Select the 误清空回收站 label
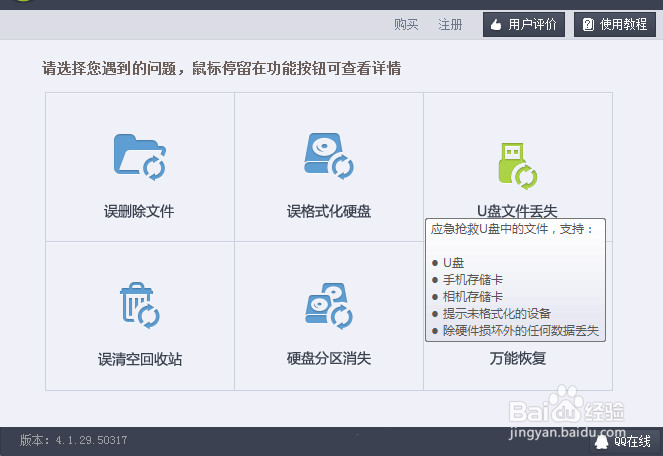 tap(140, 359)
